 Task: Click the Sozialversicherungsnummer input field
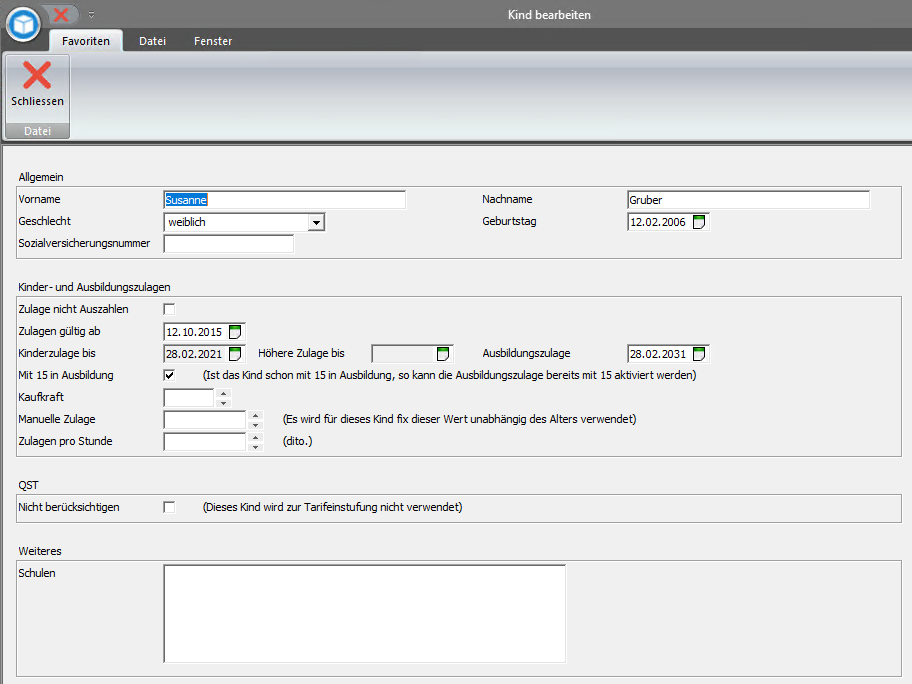[x=229, y=244]
